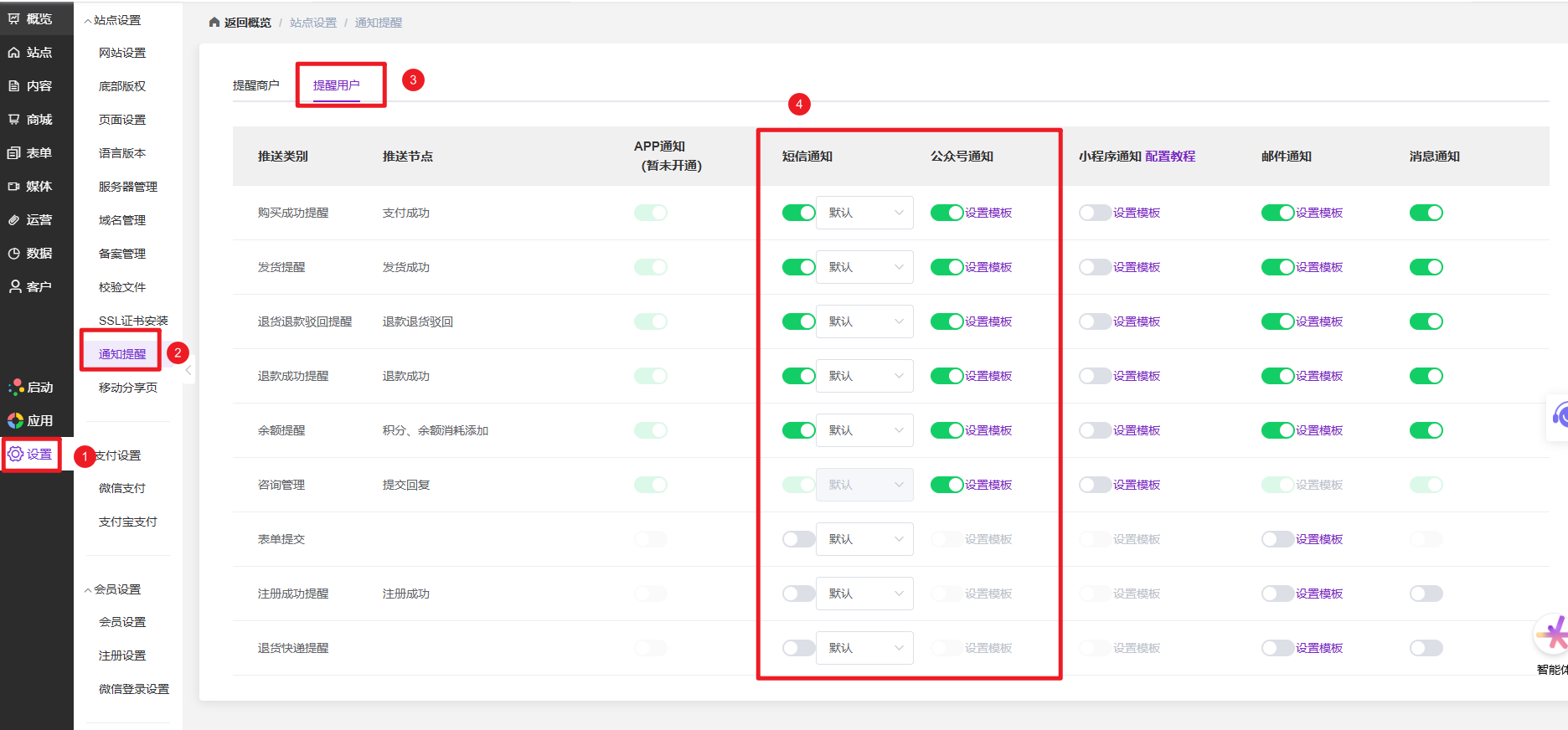The width and height of the screenshot is (1568, 730).
Task: Disable 短信通知 toggle for 购买成功提醒
Action: [798, 213]
